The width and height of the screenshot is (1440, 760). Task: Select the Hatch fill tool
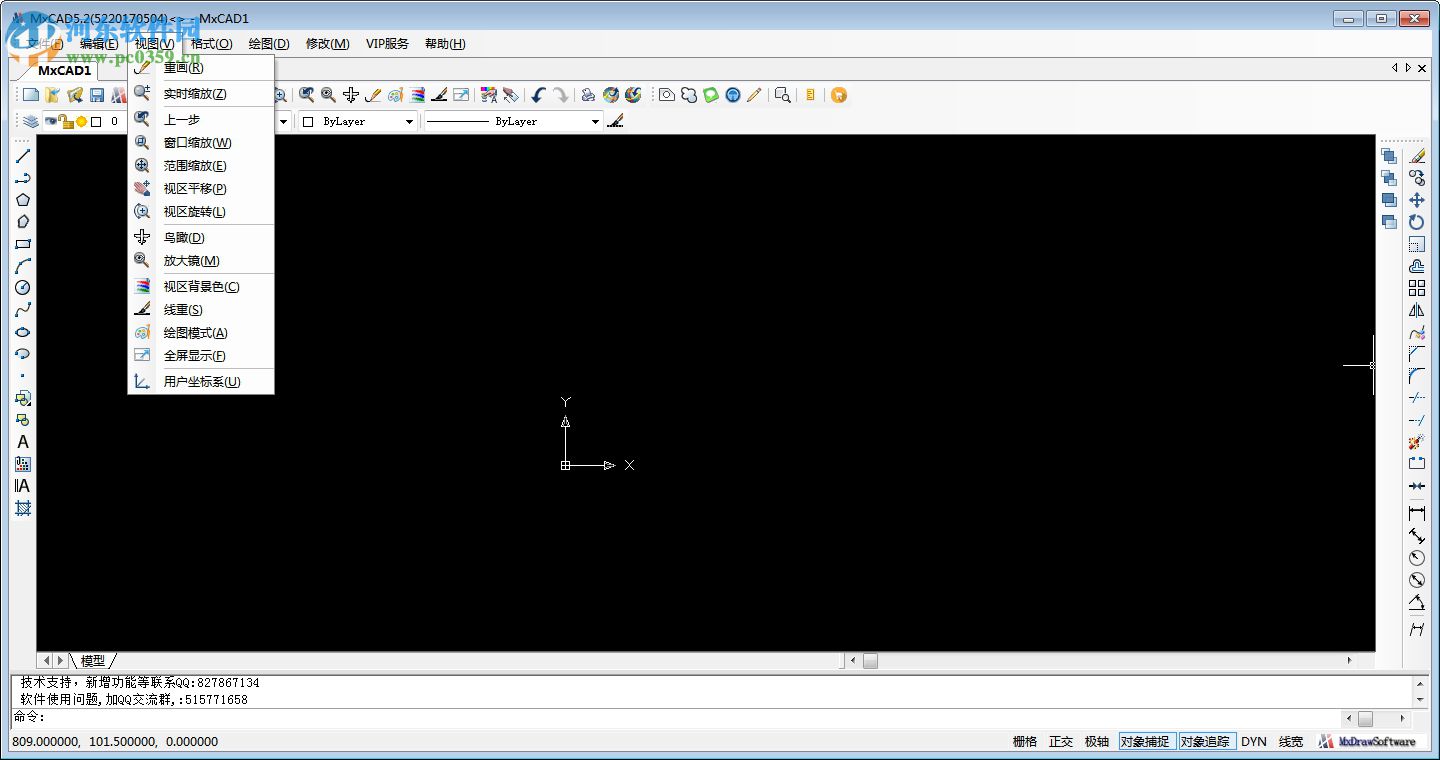pos(22,508)
